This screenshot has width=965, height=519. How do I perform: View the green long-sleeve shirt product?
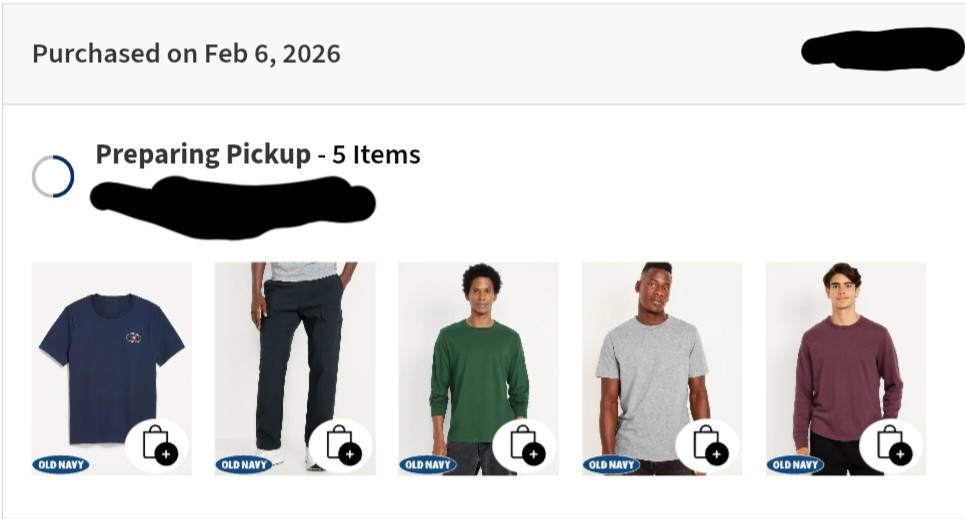coord(478,350)
